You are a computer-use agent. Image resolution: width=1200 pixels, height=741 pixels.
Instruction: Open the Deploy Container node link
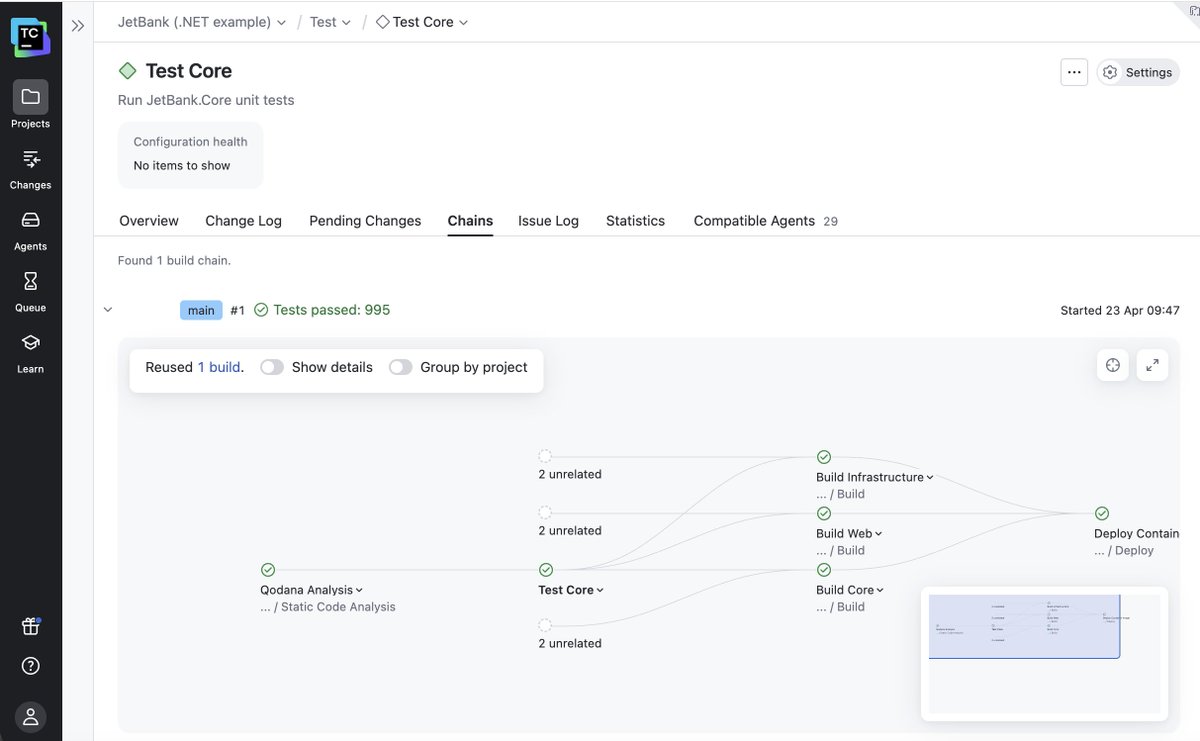(1137, 534)
